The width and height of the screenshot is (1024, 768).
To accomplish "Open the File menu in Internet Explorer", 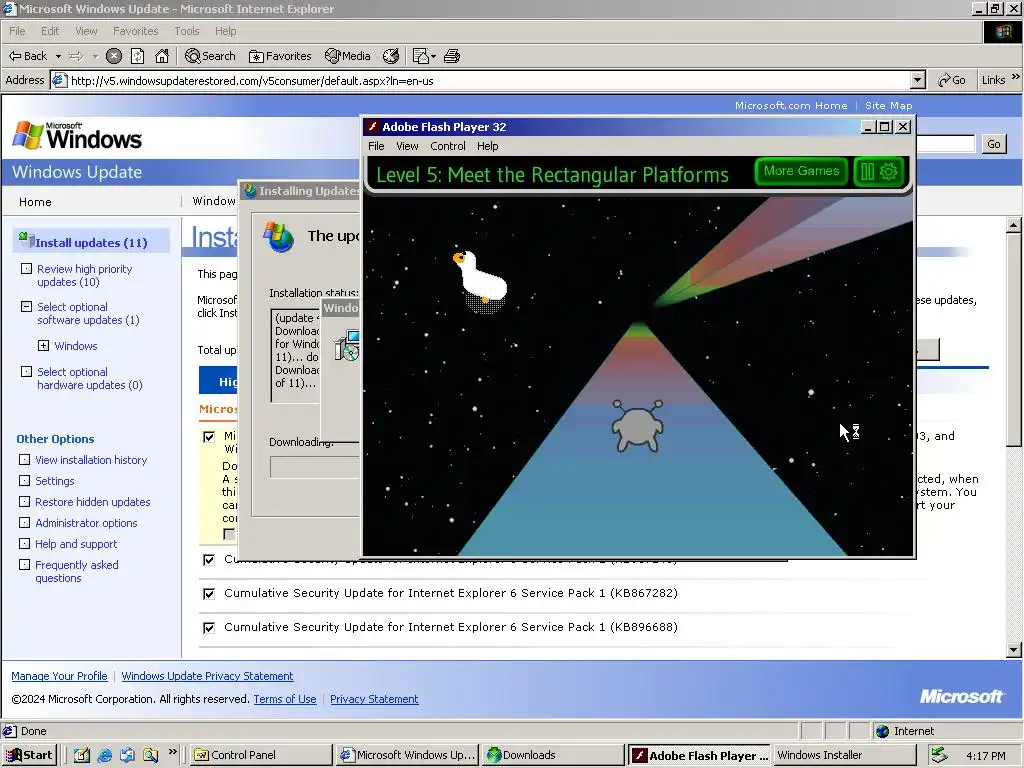I will click(x=17, y=31).
